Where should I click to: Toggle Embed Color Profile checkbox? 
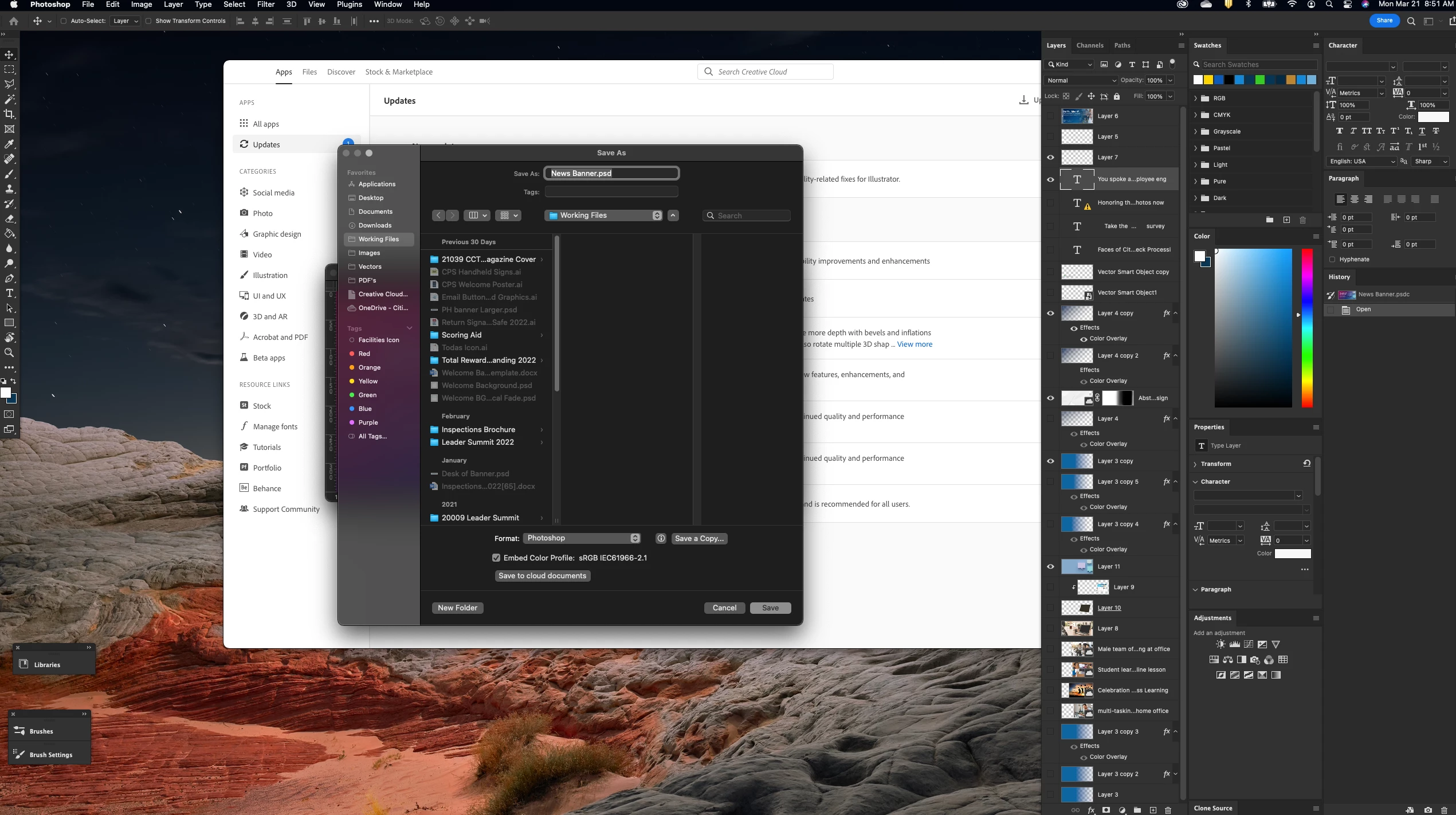496,558
